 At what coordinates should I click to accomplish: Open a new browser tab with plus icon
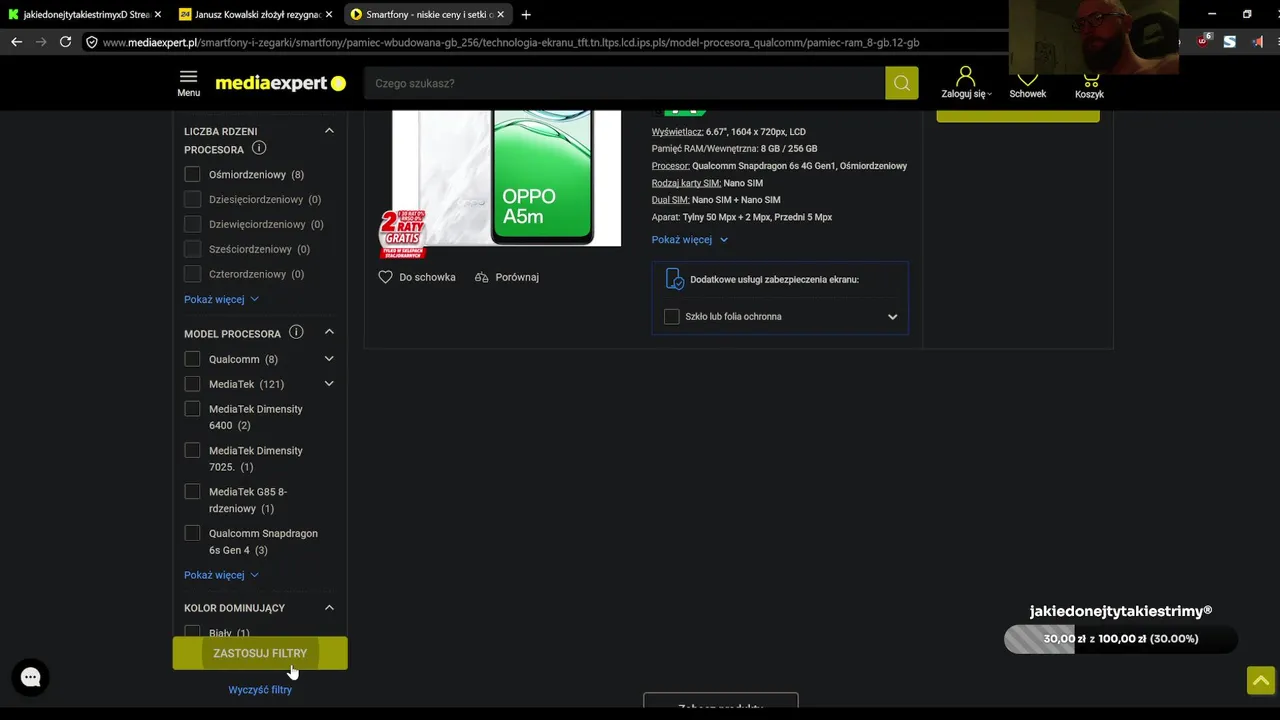pos(526,14)
